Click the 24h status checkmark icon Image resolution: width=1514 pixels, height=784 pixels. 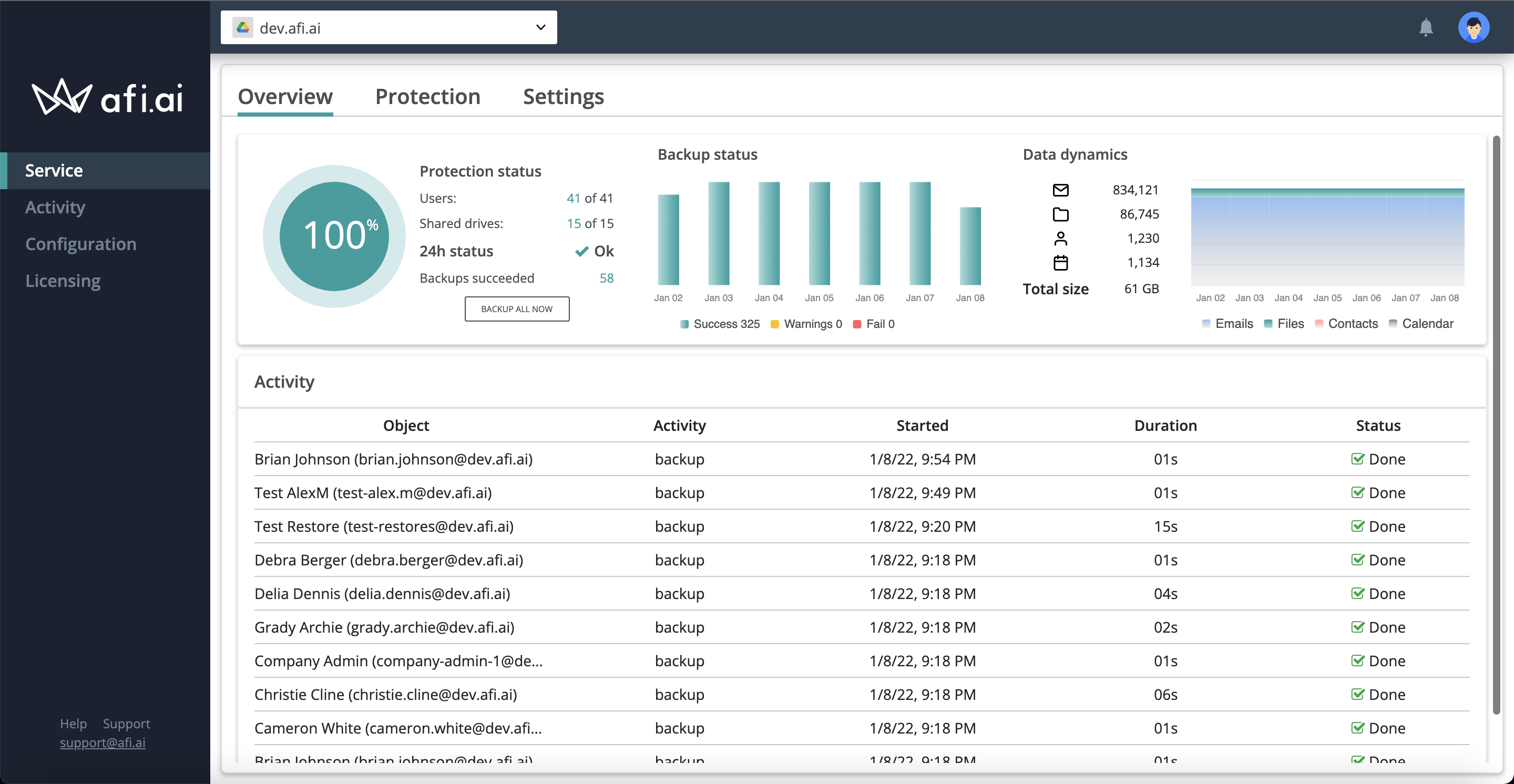coord(581,251)
